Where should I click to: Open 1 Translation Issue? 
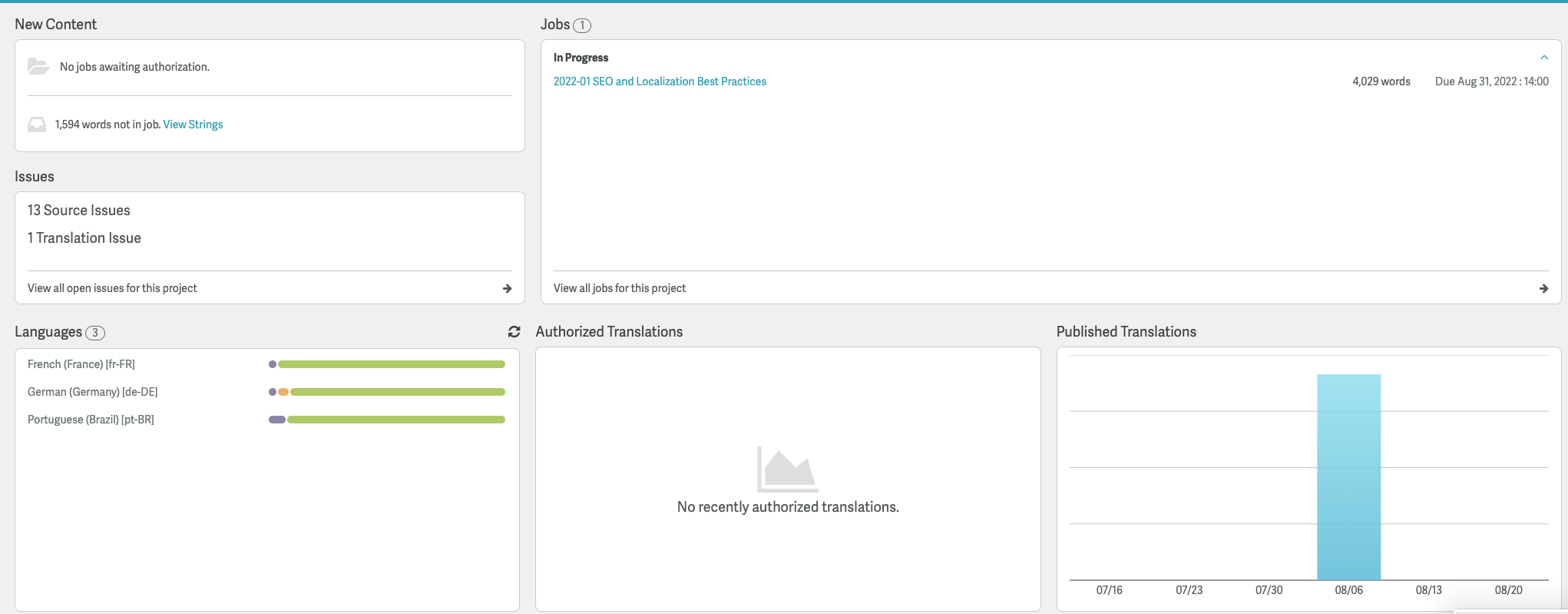click(84, 238)
